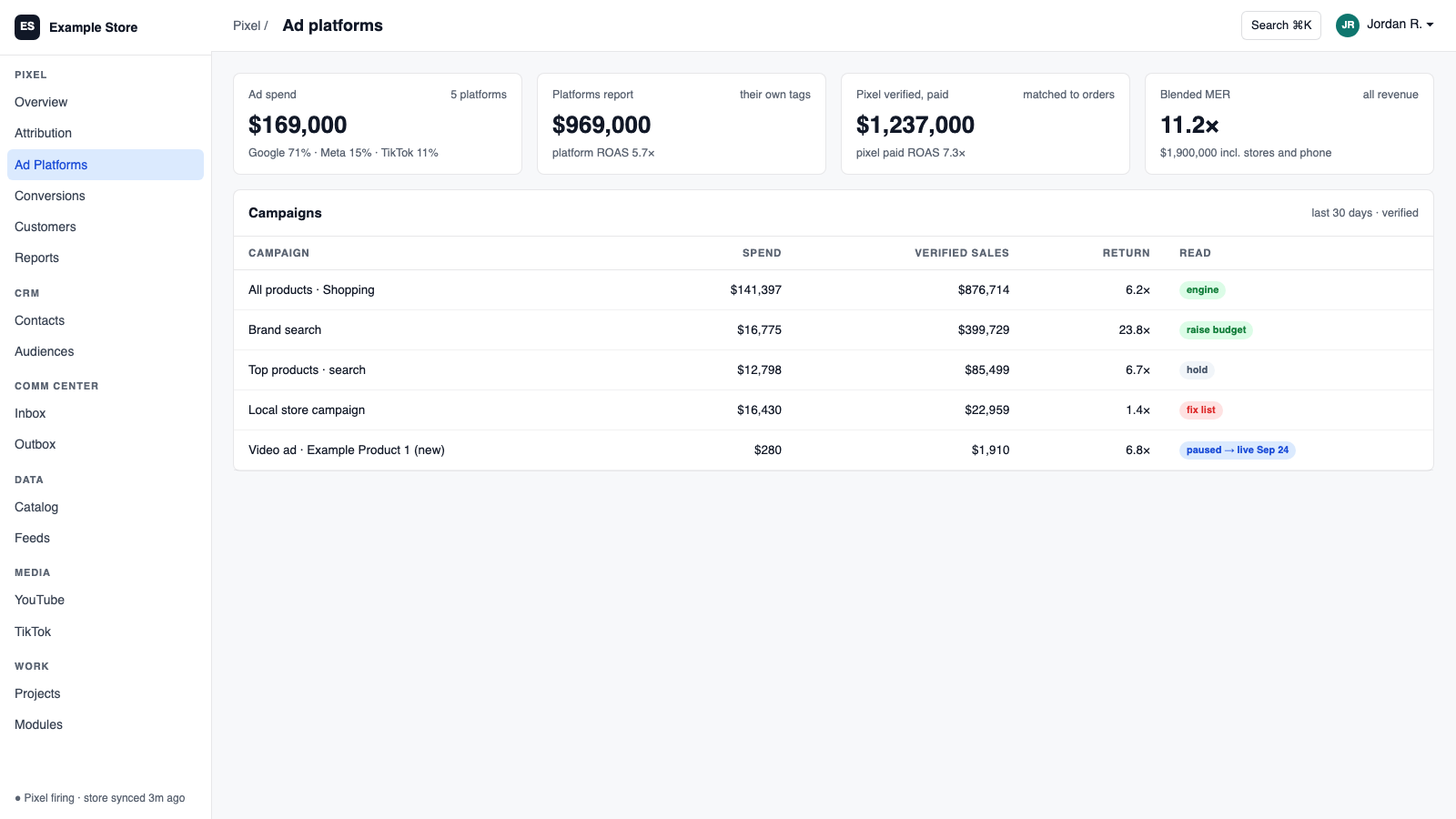This screenshot has width=1456, height=819.
Task: Click the Ad spend $169,000 card
Action: coord(378,124)
